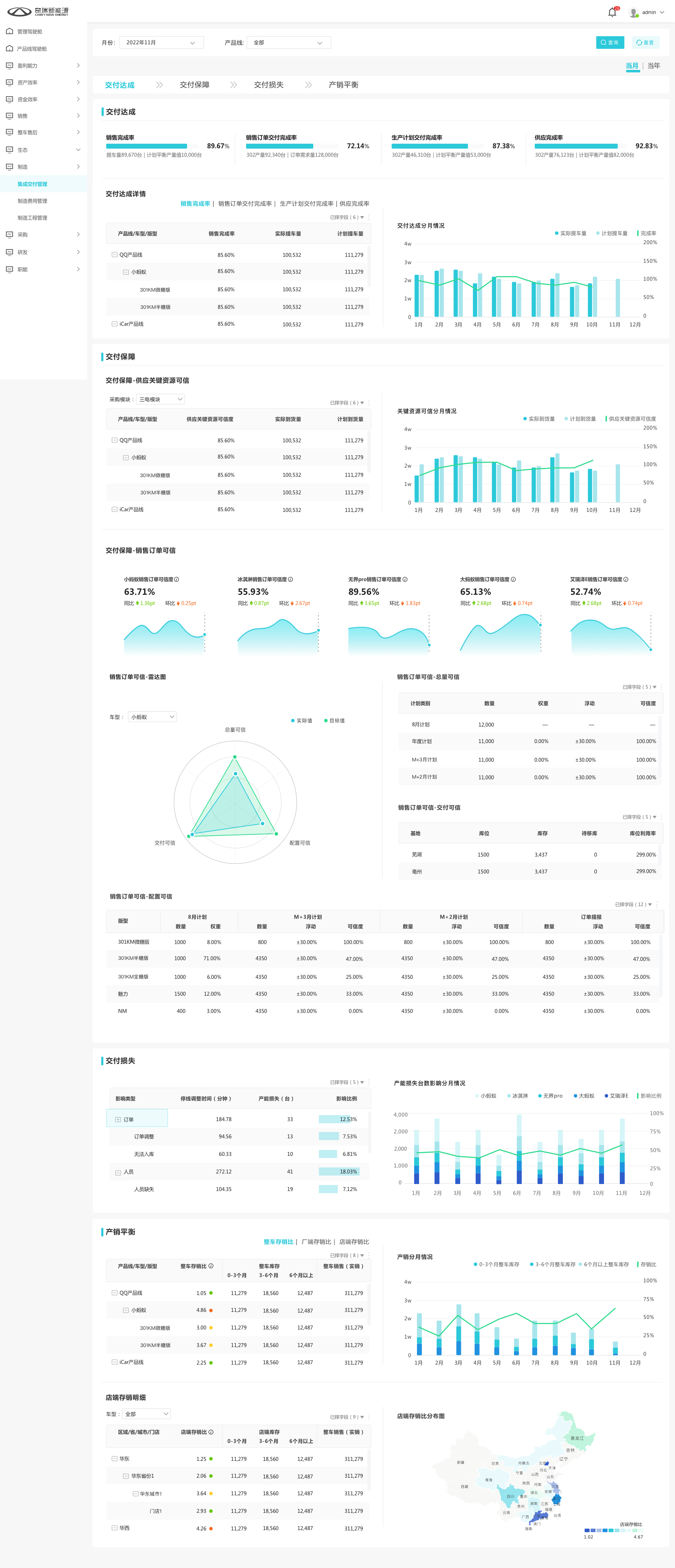Click the 管理驾驶舱 home icon in sidebar
The image size is (675, 1568).
(9, 31)
